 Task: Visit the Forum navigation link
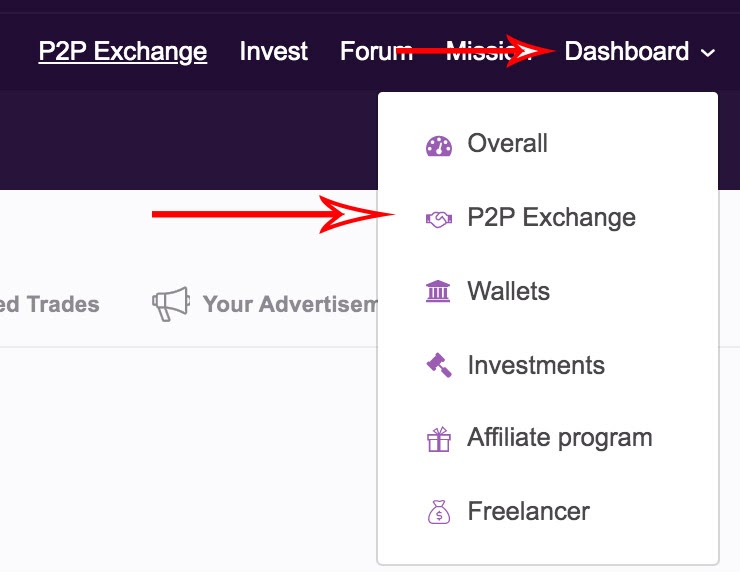[x=377, y=51]
